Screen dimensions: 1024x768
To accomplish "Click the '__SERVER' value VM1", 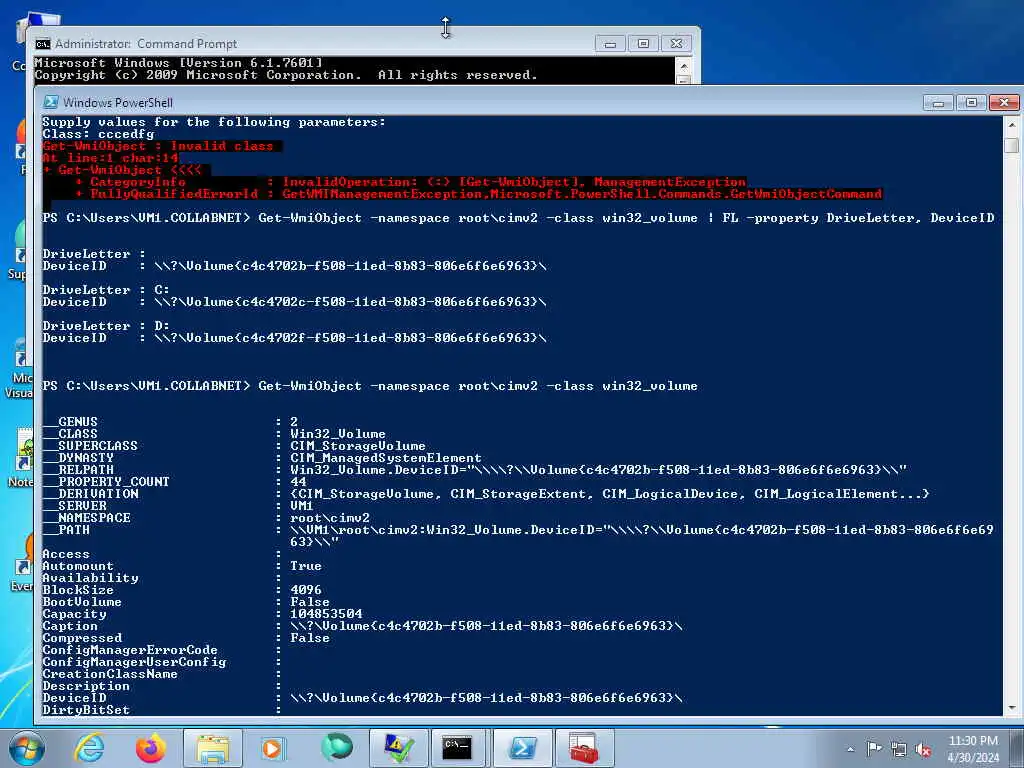I will tap(302, 505).
